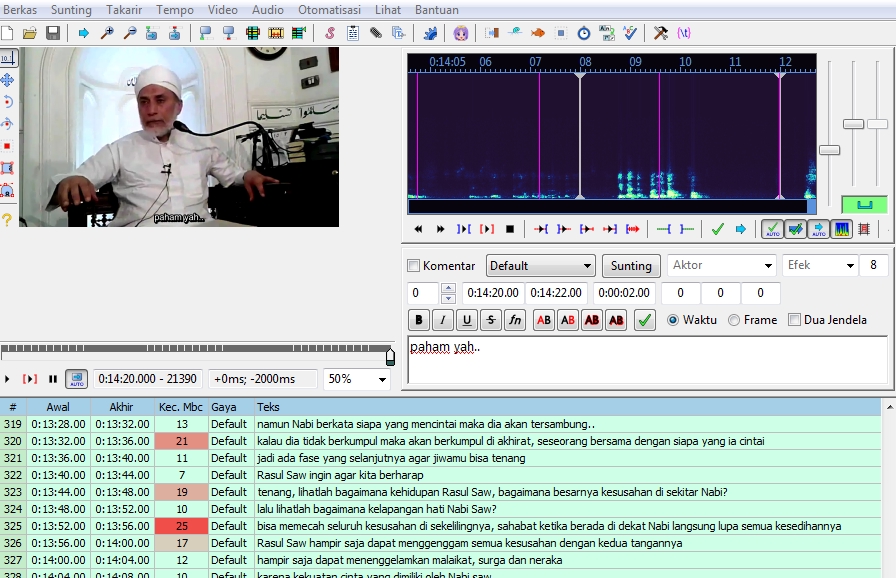The width and height of the screenshot is (896, 578).
Task: Click the Bold B formatting button
Action: point(419,320)
